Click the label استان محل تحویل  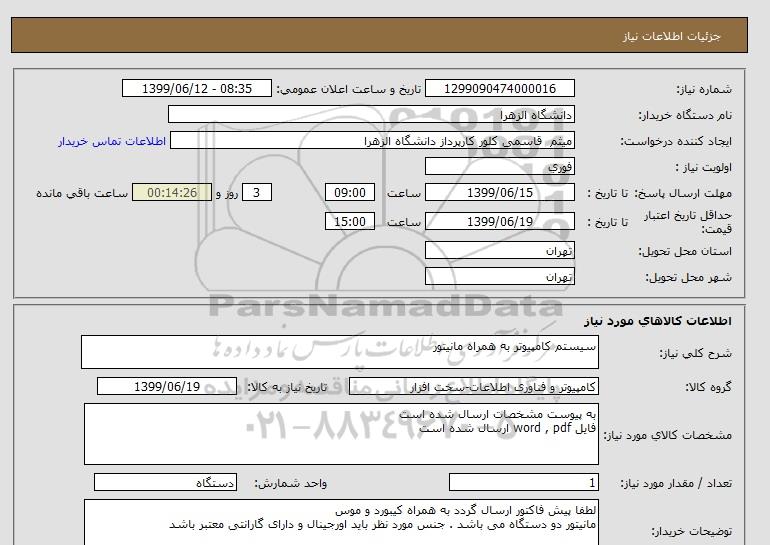click(x=685, y=251)
